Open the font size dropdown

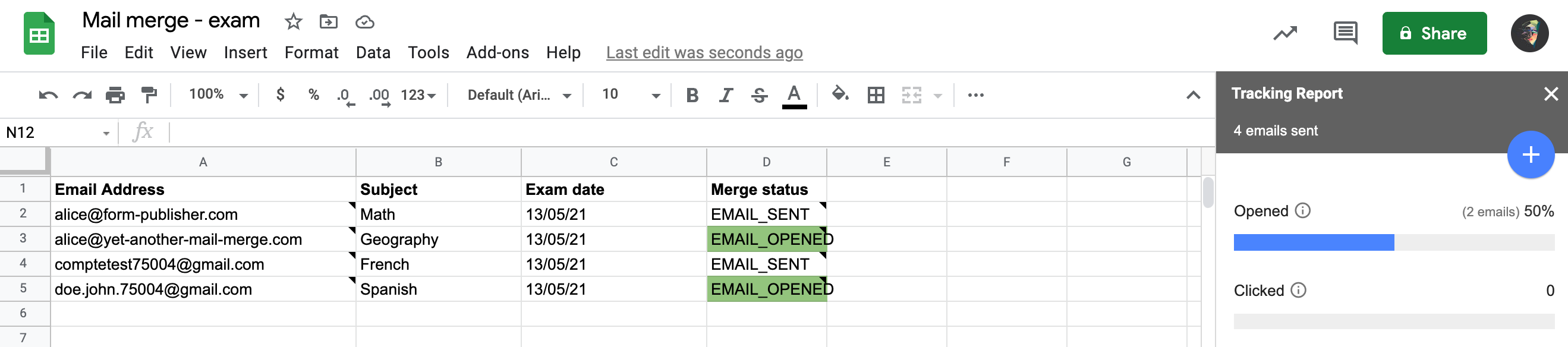coord(631,94)
